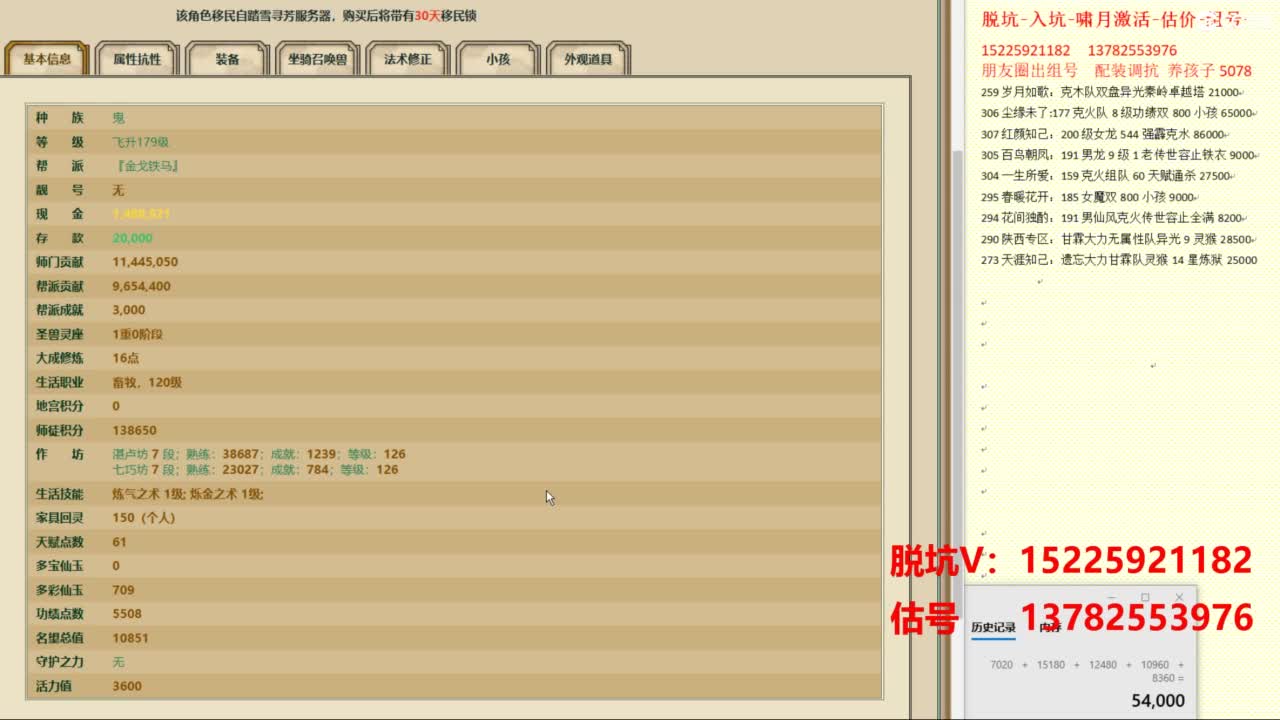Switch to the 法术修正 tab
This screenshot has width=1280, height=720.
pyautogui.click(x=408, y=59)
